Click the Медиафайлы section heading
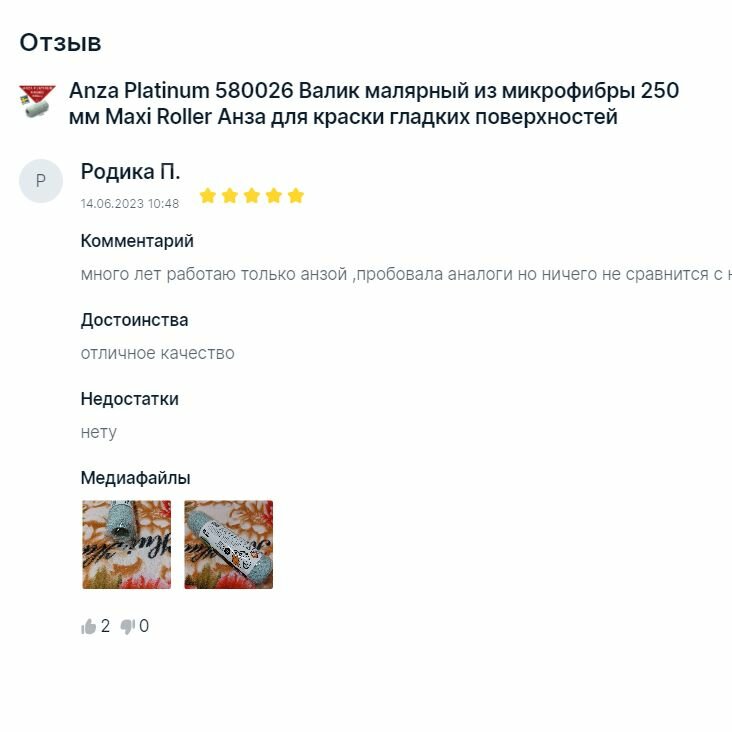Image resolution: width=732 pixels, height=732 pixels. pos(135,478)
